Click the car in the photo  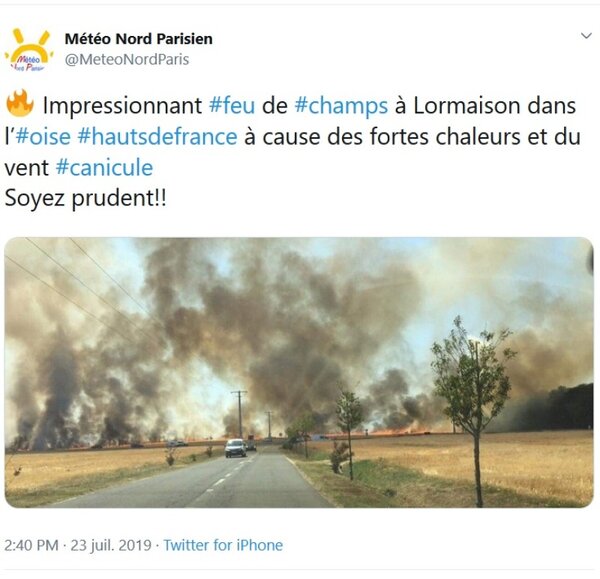point(235,448)
